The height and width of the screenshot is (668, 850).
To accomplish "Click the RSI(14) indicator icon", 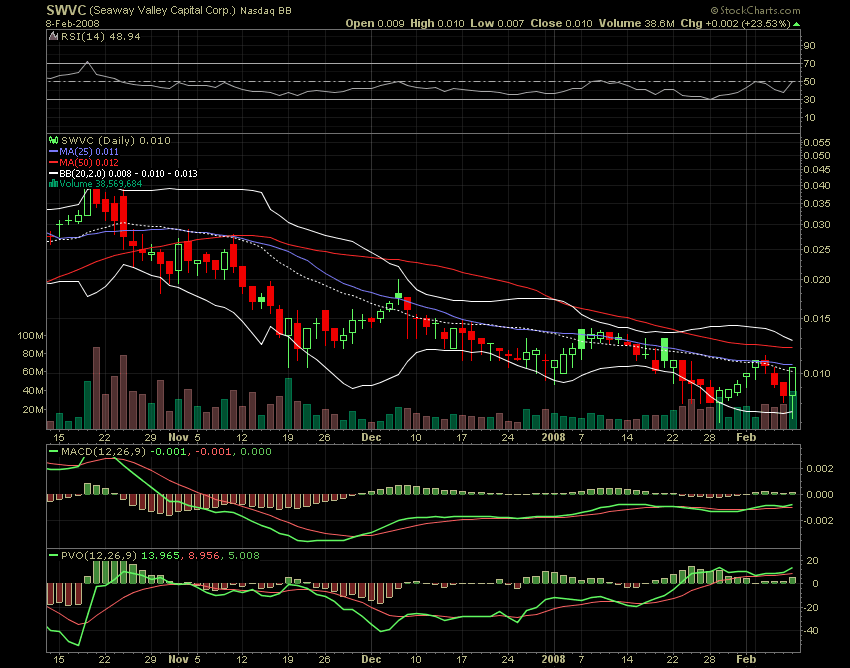I will tap(53, 36).
